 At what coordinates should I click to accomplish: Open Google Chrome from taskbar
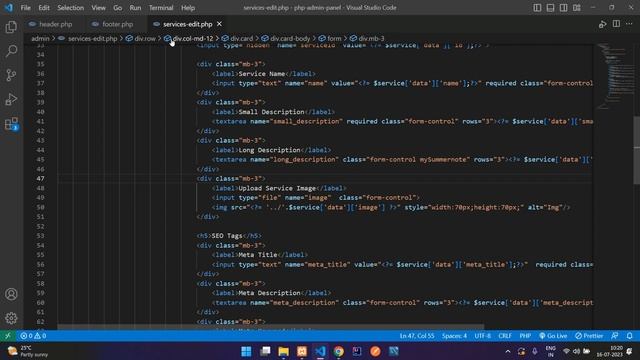338,351
